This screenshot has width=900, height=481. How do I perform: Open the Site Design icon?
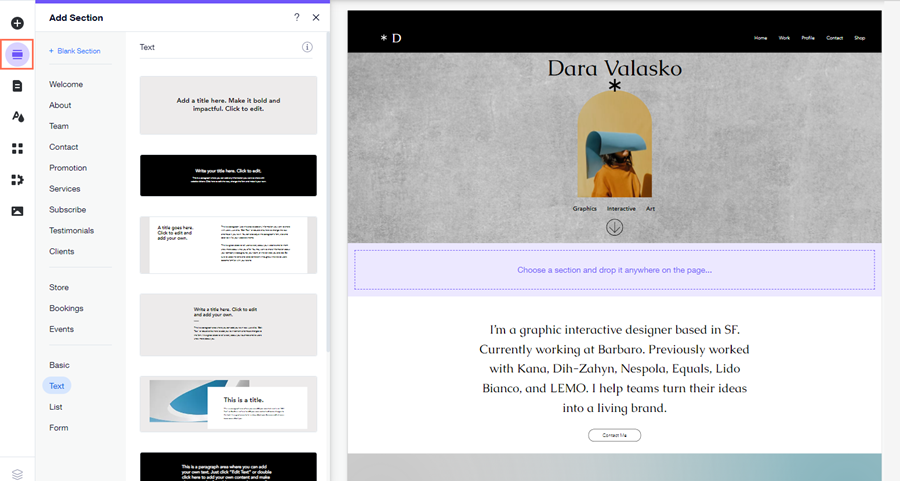point(17,117)
